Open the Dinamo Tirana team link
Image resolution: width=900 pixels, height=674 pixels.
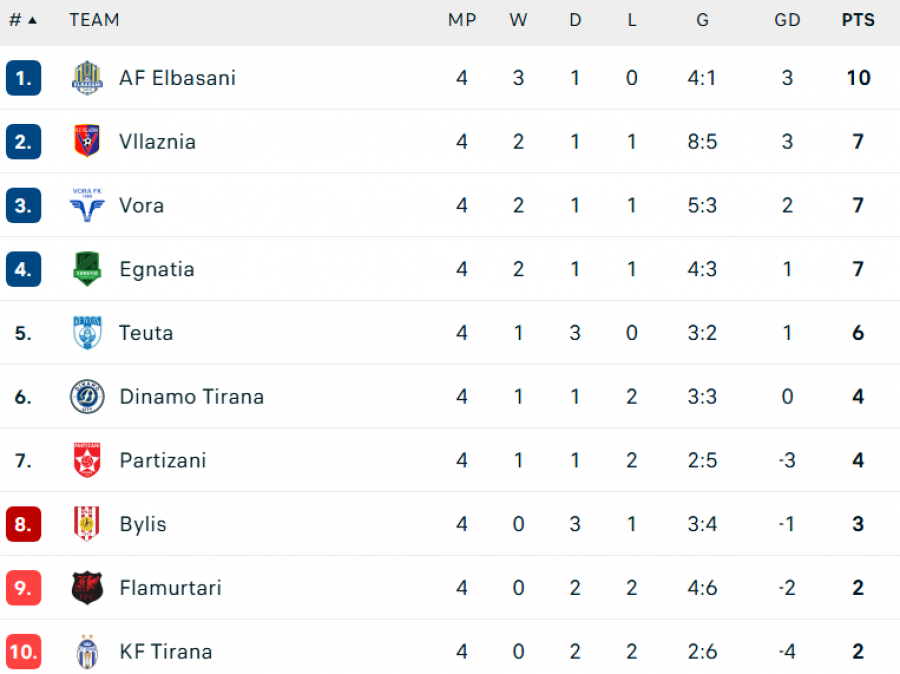[192, 396]
